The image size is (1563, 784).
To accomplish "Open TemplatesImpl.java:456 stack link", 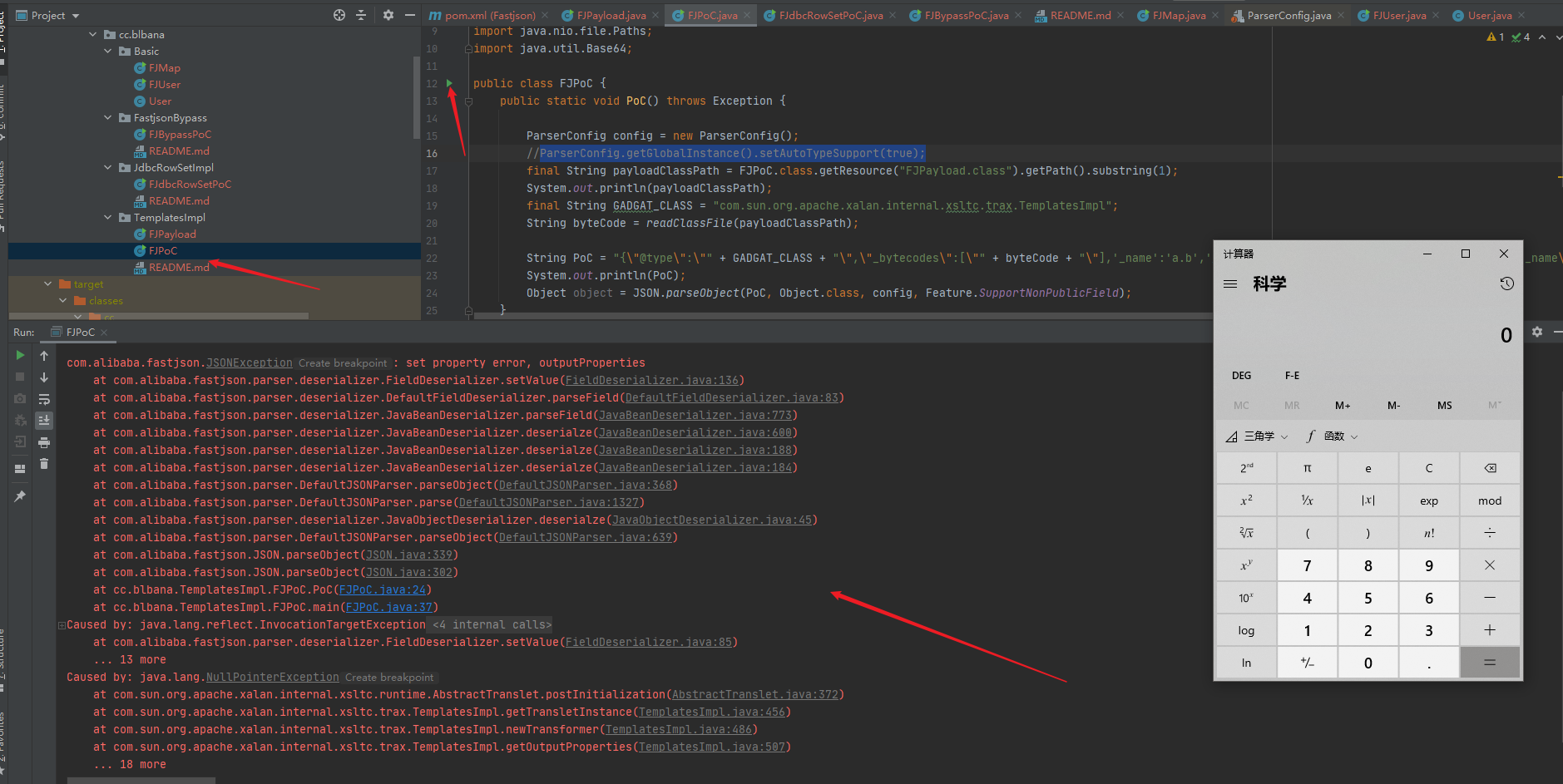I will tap(711, 712).
